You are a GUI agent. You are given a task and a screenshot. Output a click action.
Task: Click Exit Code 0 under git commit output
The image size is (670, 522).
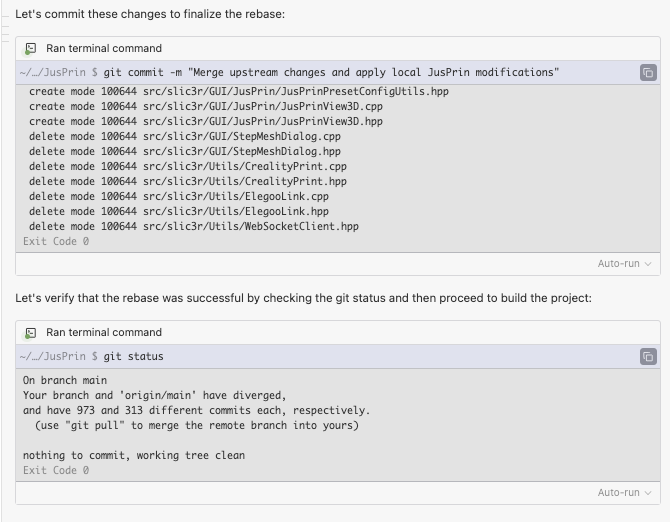coord(56,241)
